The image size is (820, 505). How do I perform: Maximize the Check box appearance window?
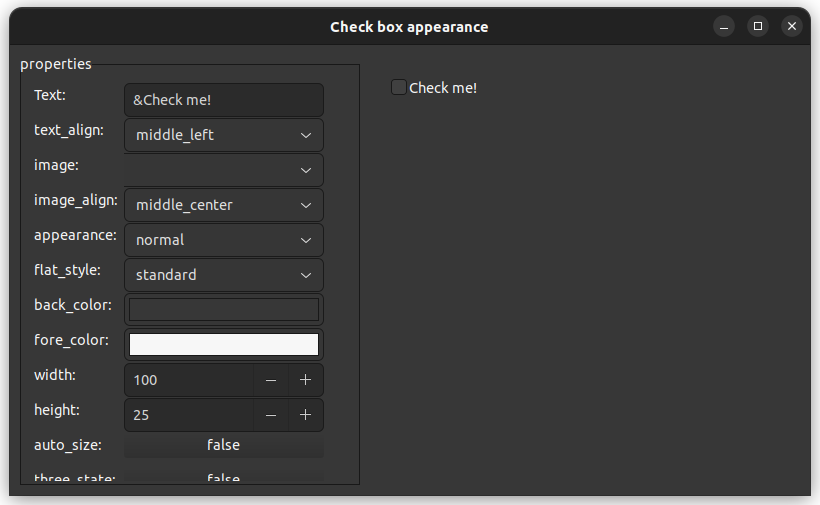758,27
